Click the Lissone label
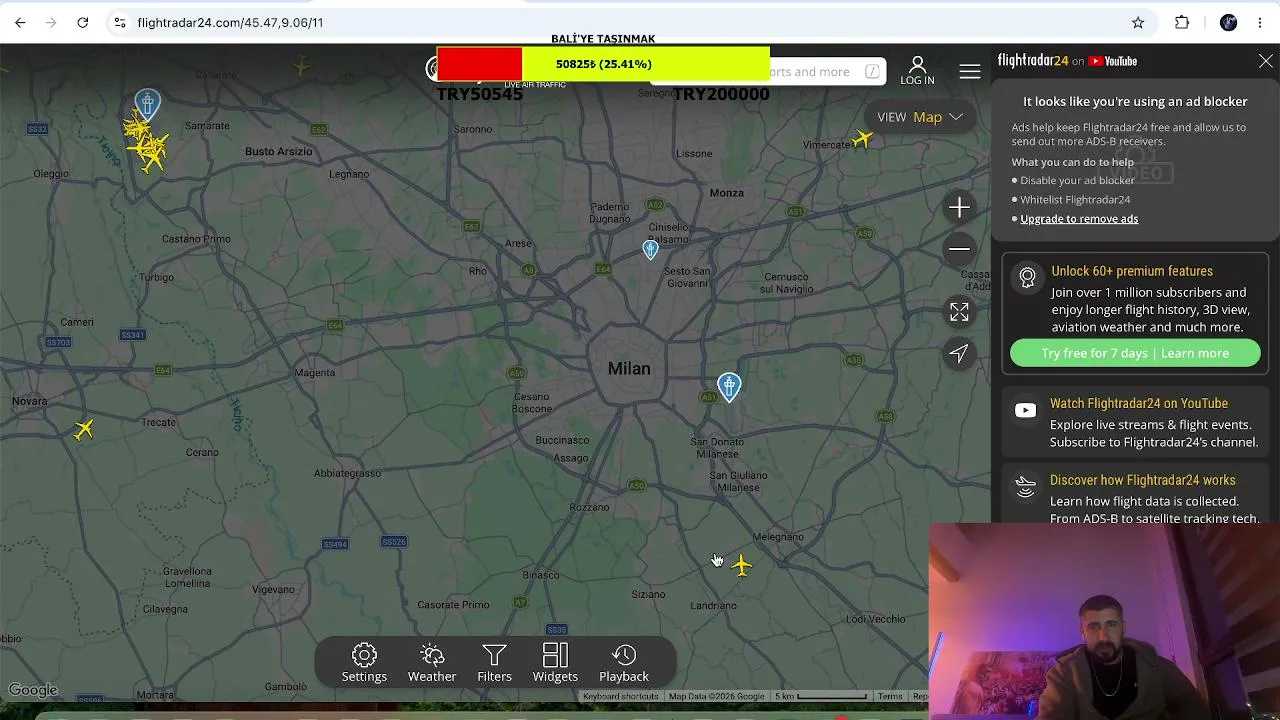Screen dimensions: 1280x720 694,154
